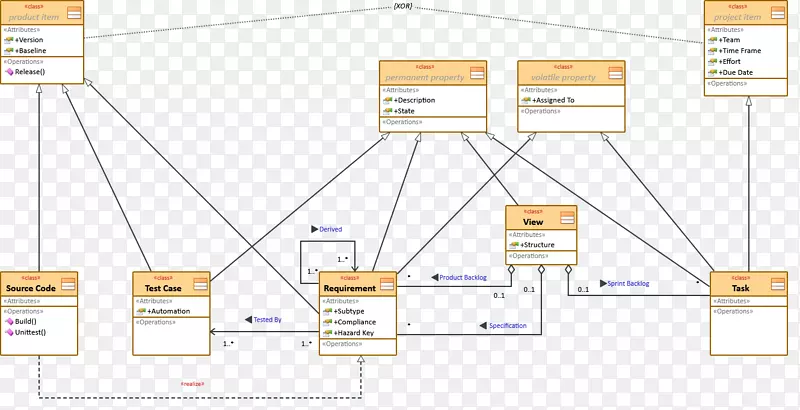Click the permanent property class icon
Viewport: 800px width, 410px height.
pos(477,73)
